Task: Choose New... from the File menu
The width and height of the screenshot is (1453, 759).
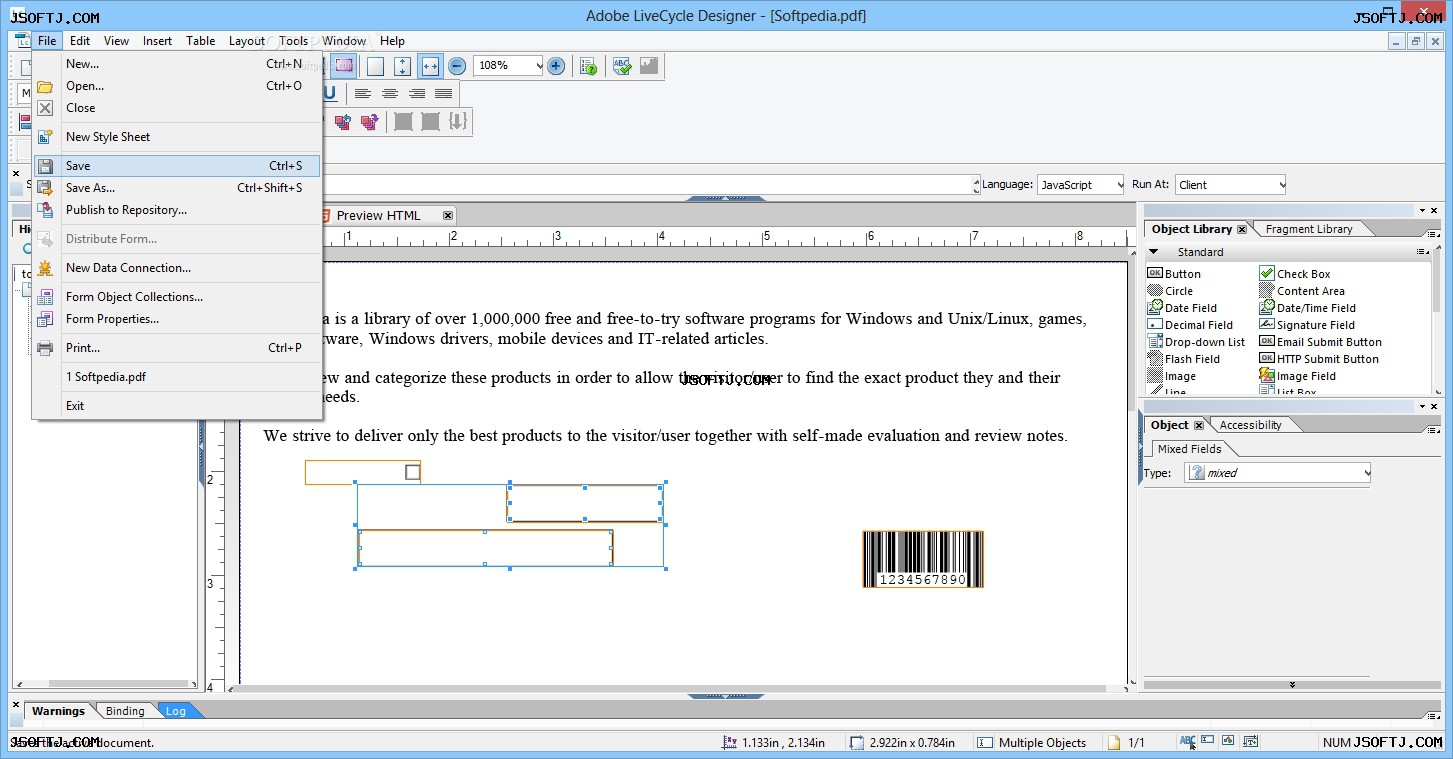Action: coord(177,64)
